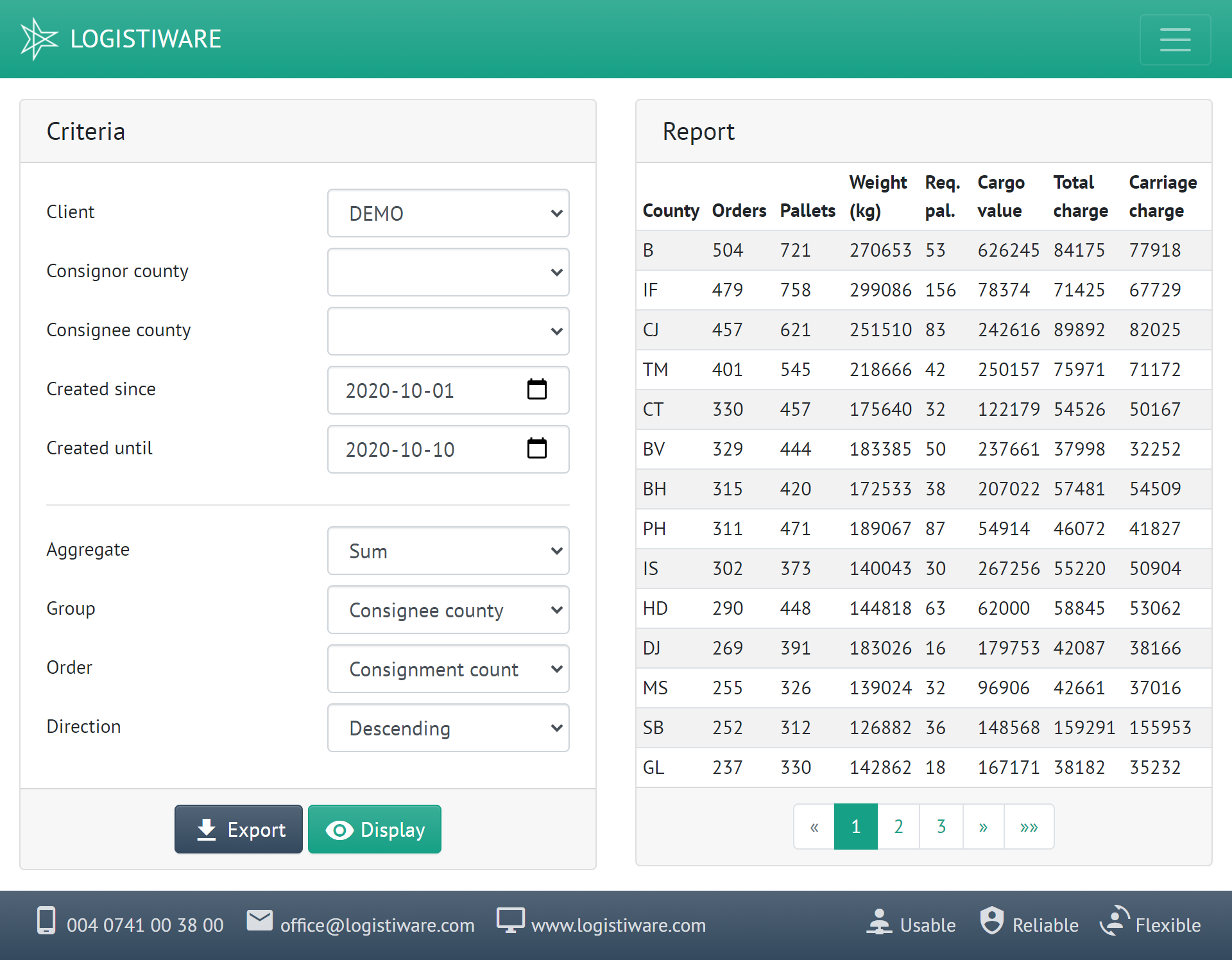Viewport: 1232px width, 960px height.
Task: Click the Usable person icon
Action: (x=879, y=921)
